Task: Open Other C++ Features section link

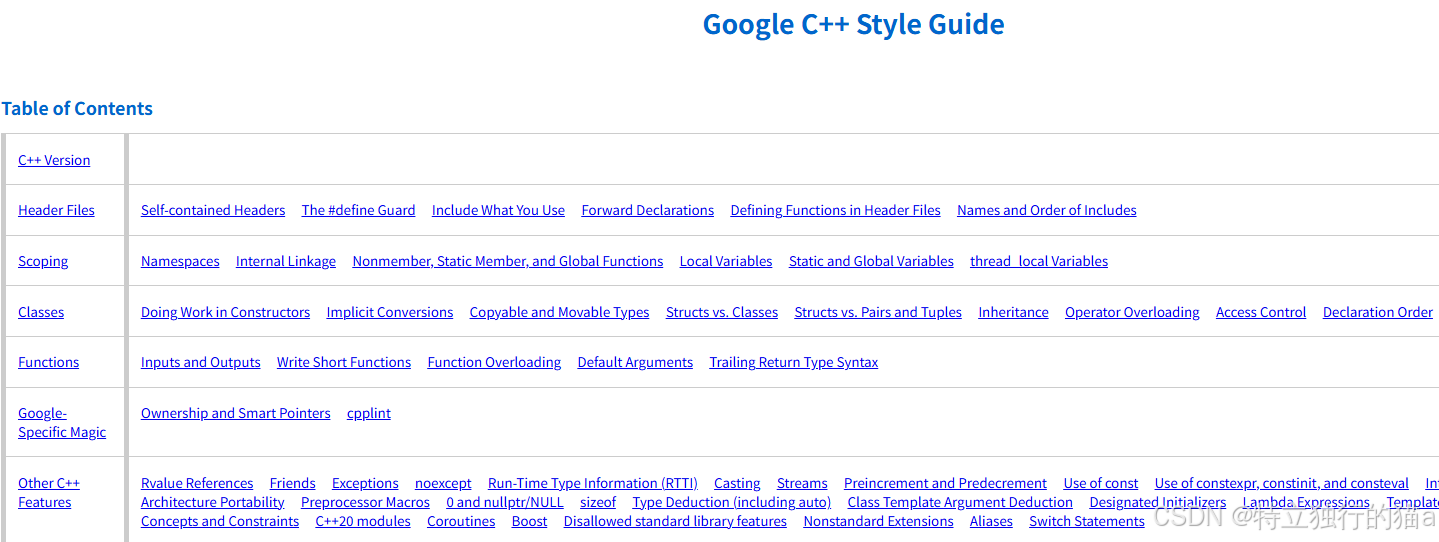Action: 49,493
